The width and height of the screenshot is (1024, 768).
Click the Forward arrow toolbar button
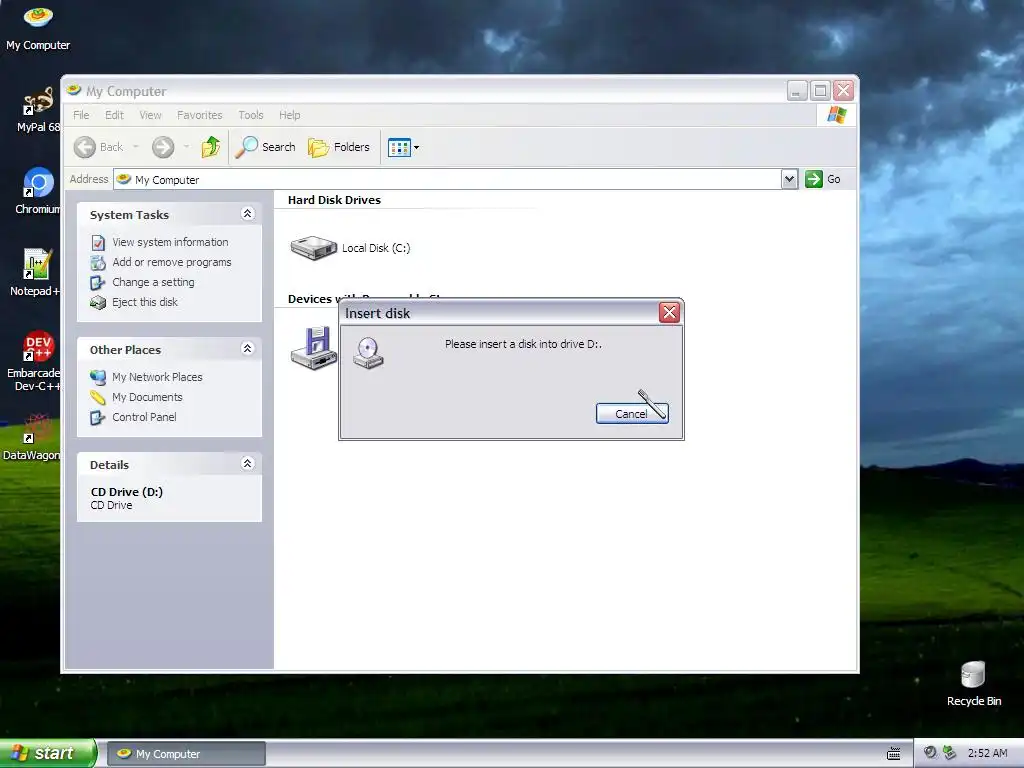[x=163, y=147]
